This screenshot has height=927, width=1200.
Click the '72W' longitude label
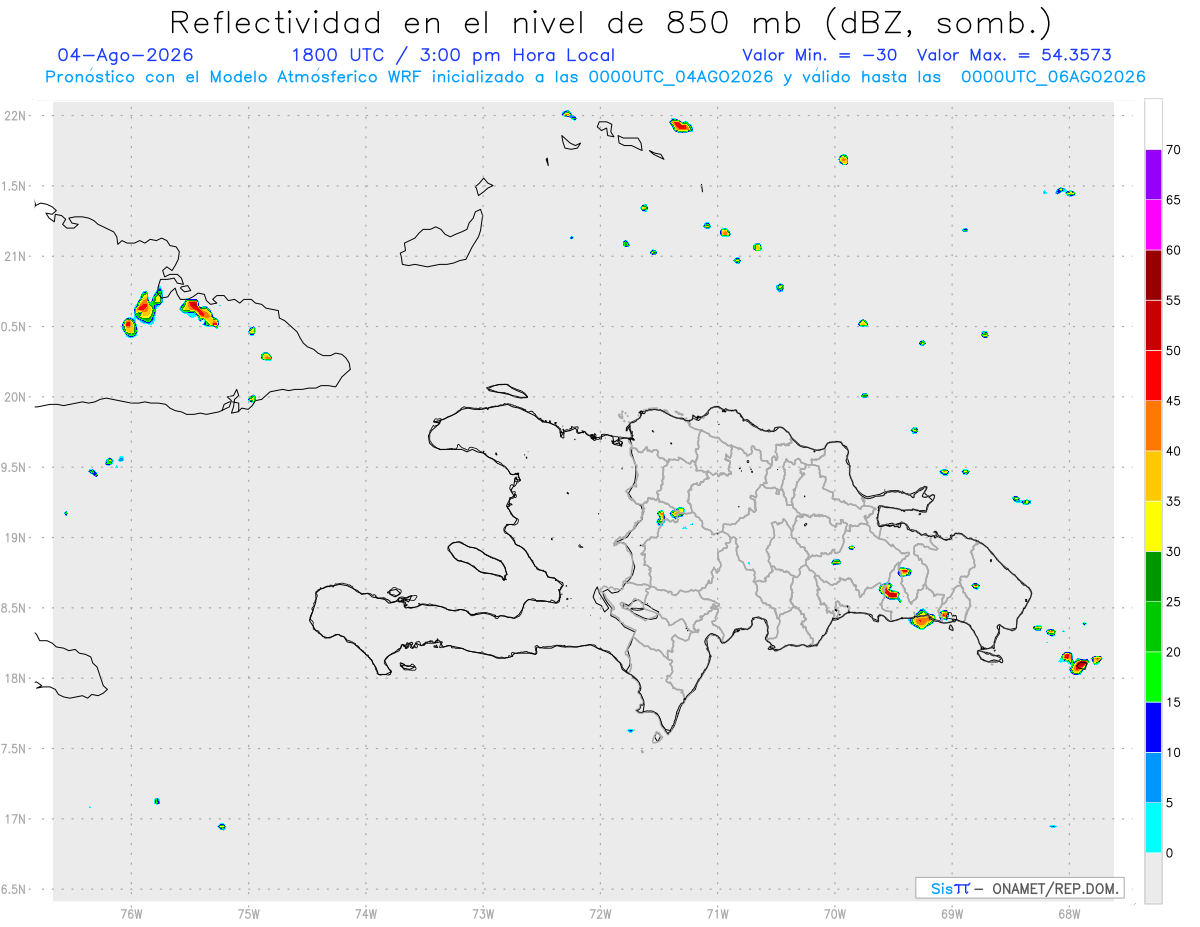600,914
